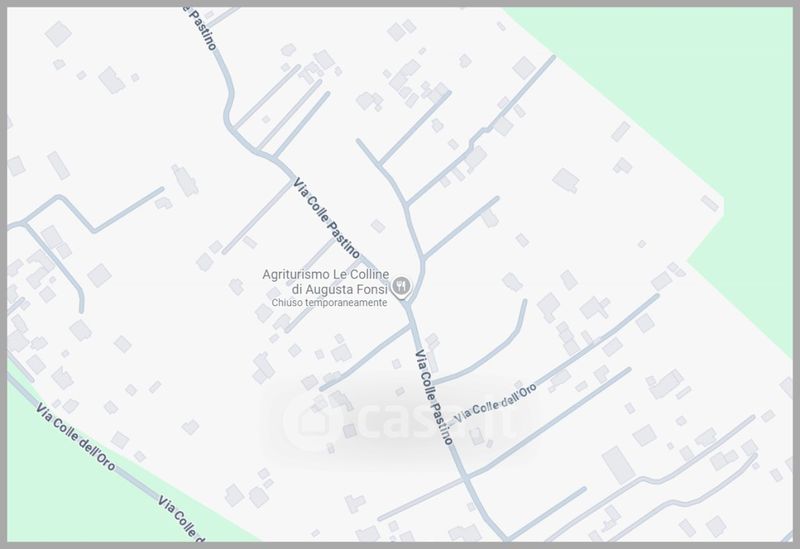This screenshot has width=800, height=549.
Task: Select Via Colle Pastino label above the agriturismo
Action: click(x=327, y=218)
